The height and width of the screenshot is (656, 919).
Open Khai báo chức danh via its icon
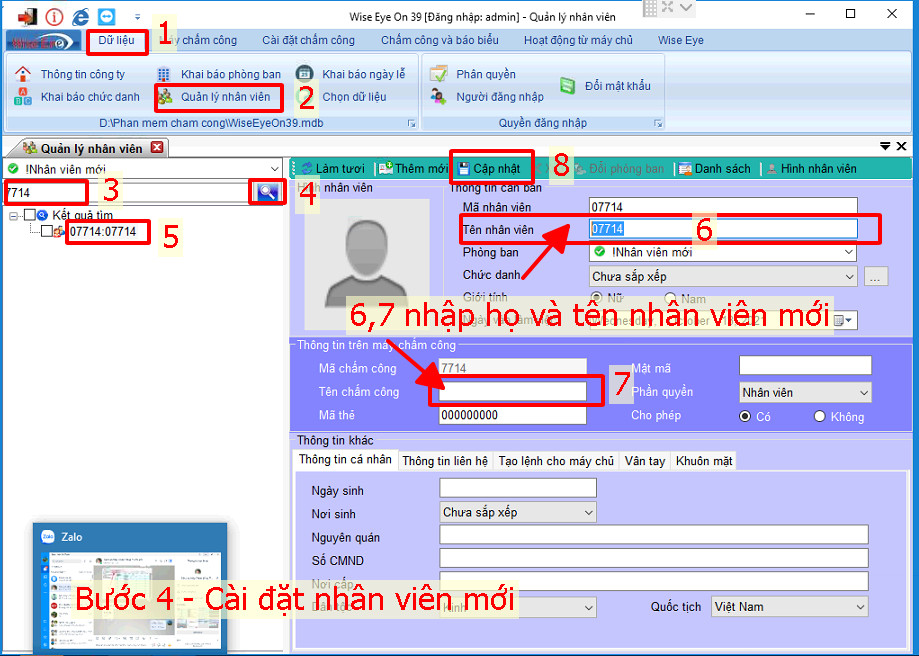point(22,97)
